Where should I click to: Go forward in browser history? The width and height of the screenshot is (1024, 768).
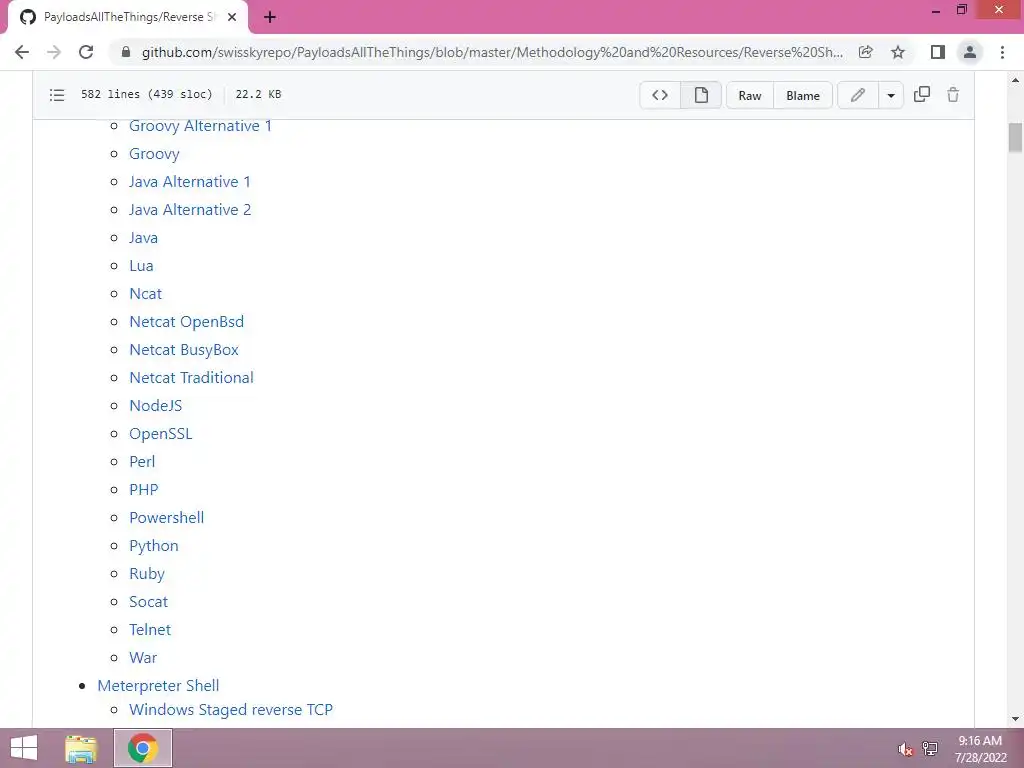point(54,52)
